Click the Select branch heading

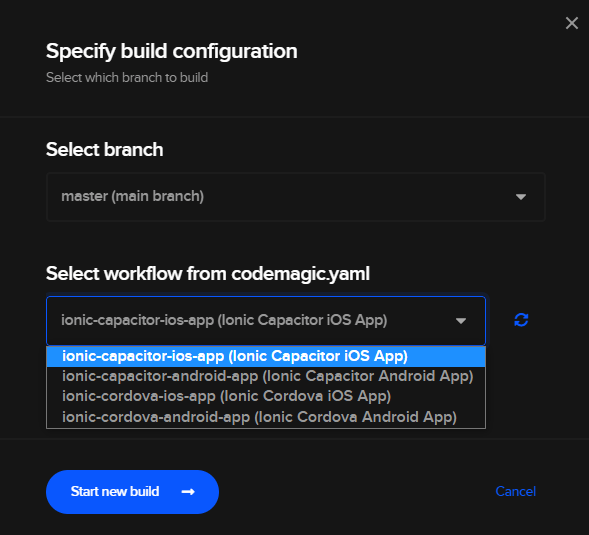tap(104, 150)
